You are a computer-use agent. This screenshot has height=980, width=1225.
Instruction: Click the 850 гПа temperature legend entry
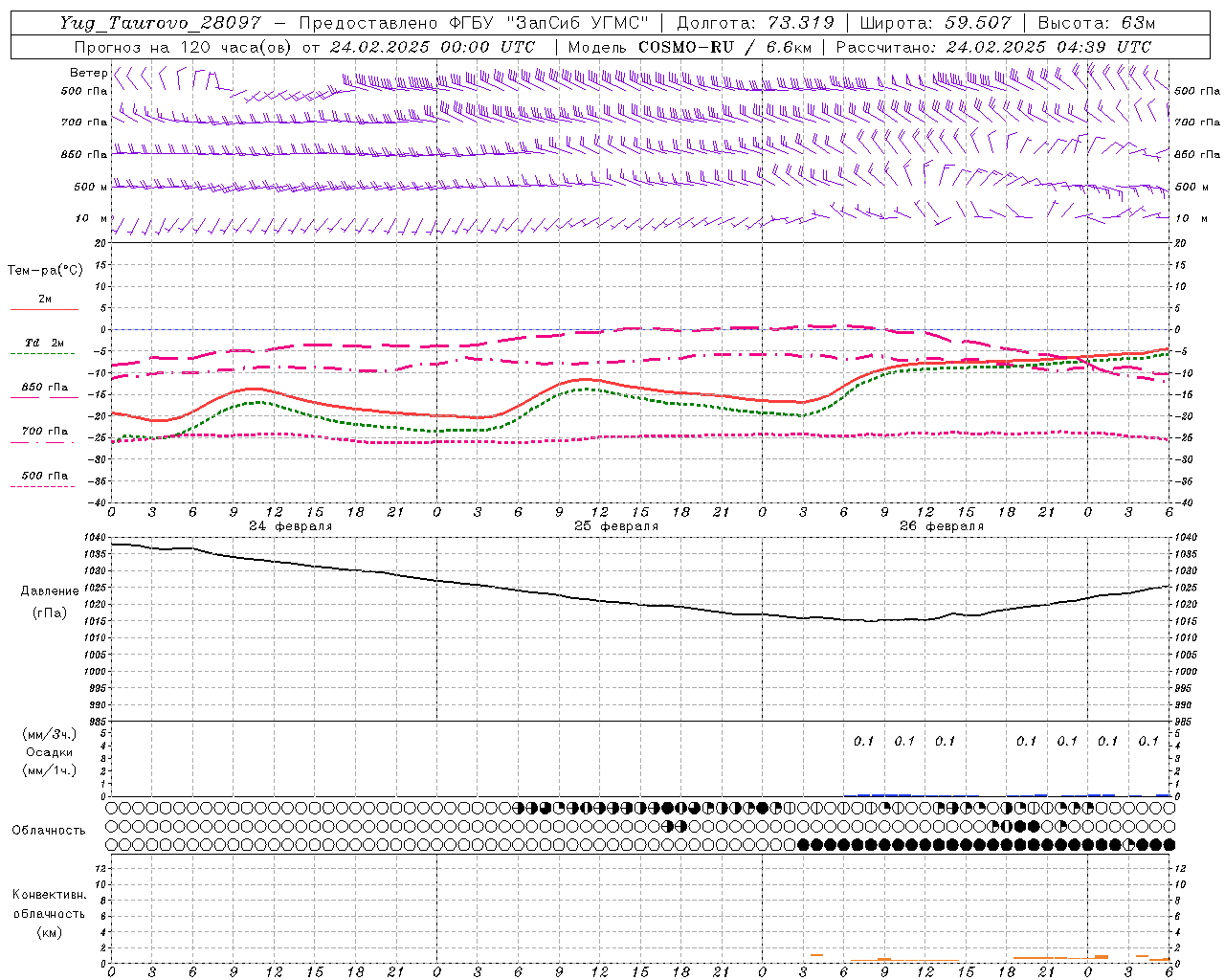tap(45, 388)
